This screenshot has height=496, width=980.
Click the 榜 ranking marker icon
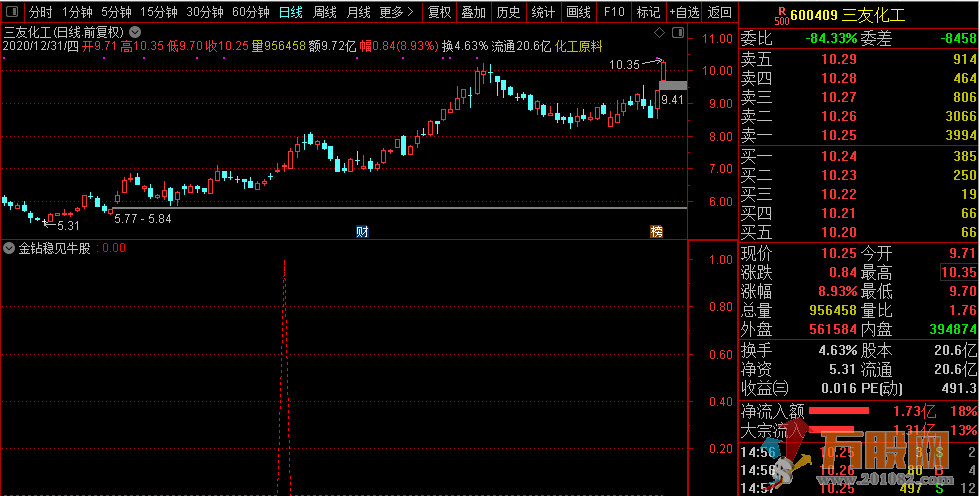point(656,232)
